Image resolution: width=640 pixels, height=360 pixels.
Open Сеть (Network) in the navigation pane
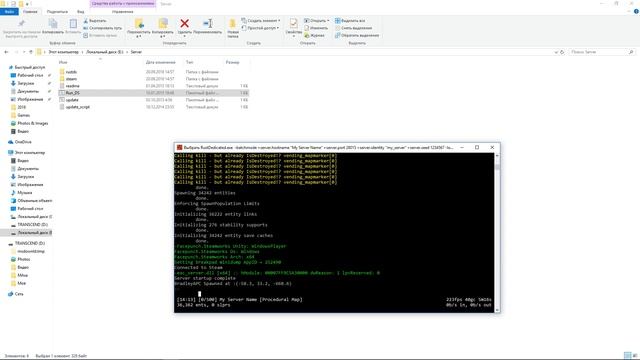click(16, 293)
